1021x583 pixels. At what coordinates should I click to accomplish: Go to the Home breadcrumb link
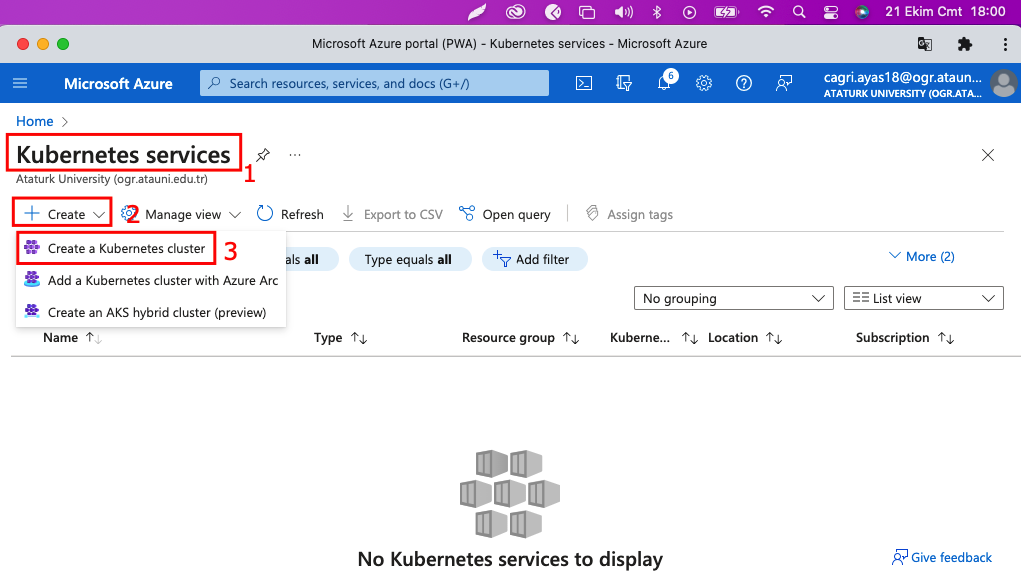[35, 121]
